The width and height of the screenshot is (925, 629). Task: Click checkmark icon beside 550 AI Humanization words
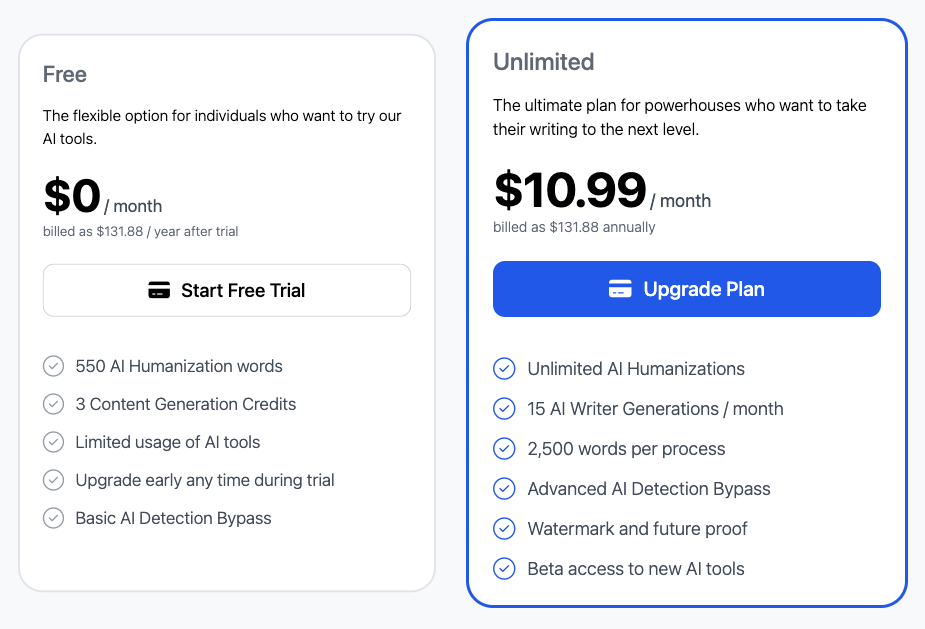pos(53,366)
